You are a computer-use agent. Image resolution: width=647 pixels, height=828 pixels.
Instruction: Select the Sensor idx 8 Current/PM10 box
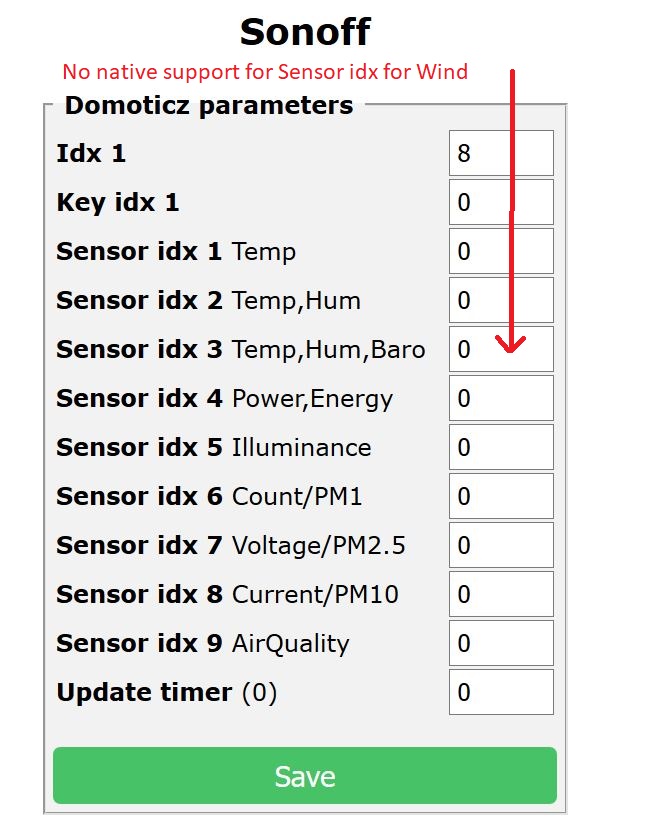tap(500, 594)
